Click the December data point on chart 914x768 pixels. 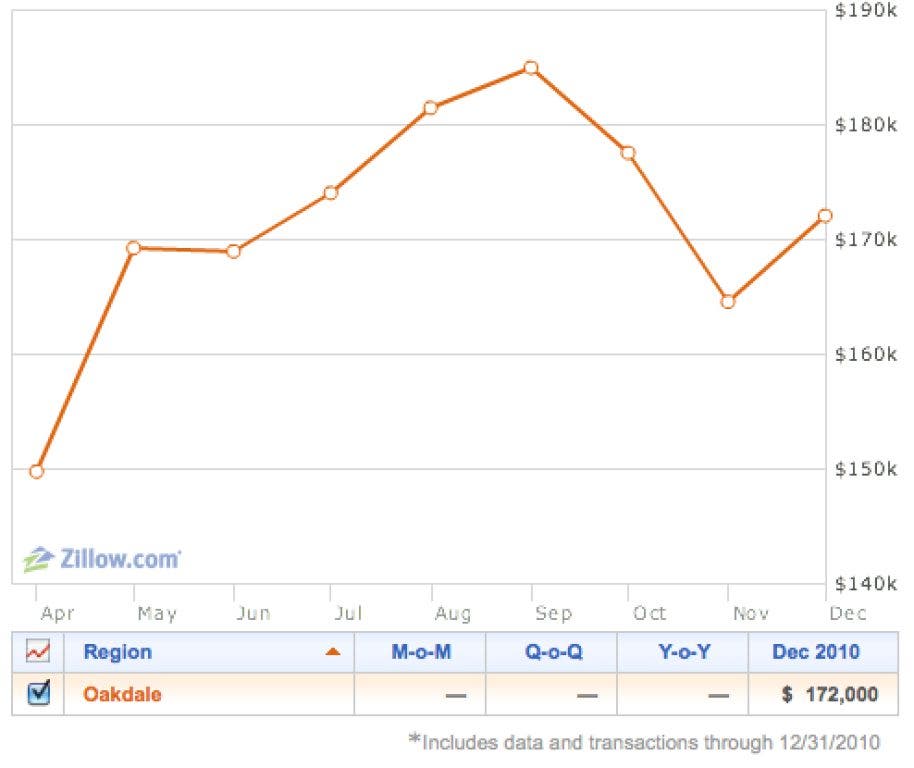[825, 215]
